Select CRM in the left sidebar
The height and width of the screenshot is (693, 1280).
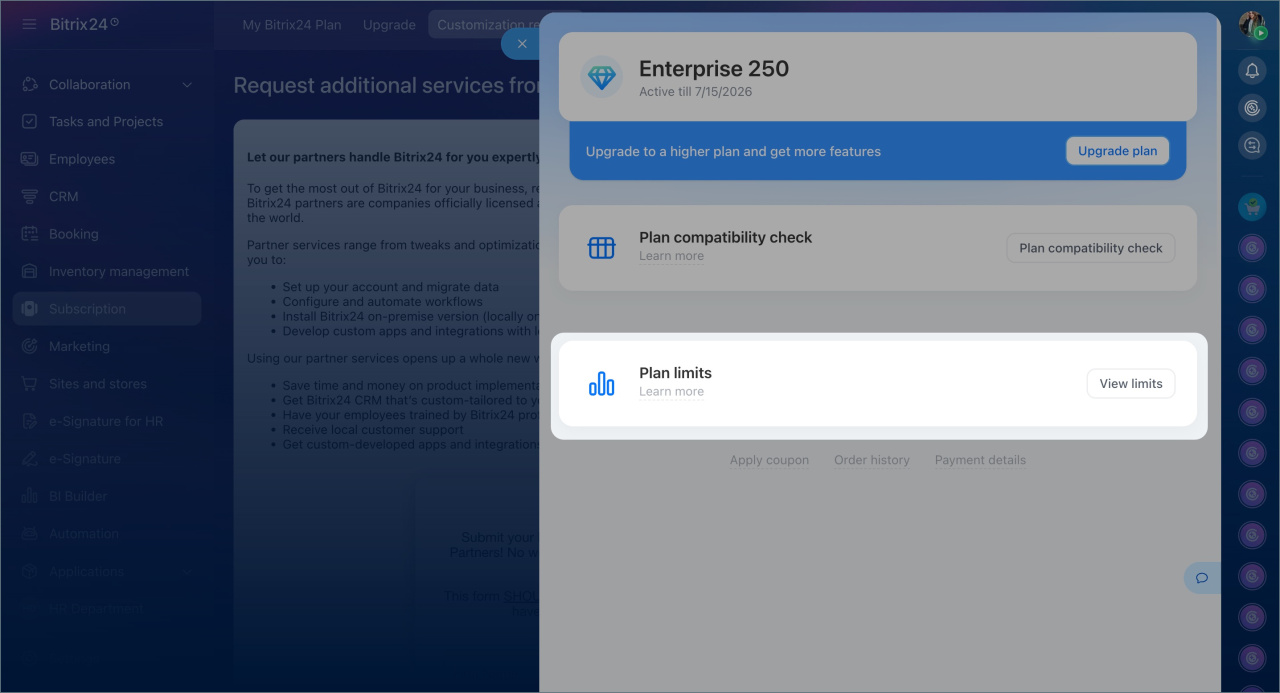click(63, 197)
